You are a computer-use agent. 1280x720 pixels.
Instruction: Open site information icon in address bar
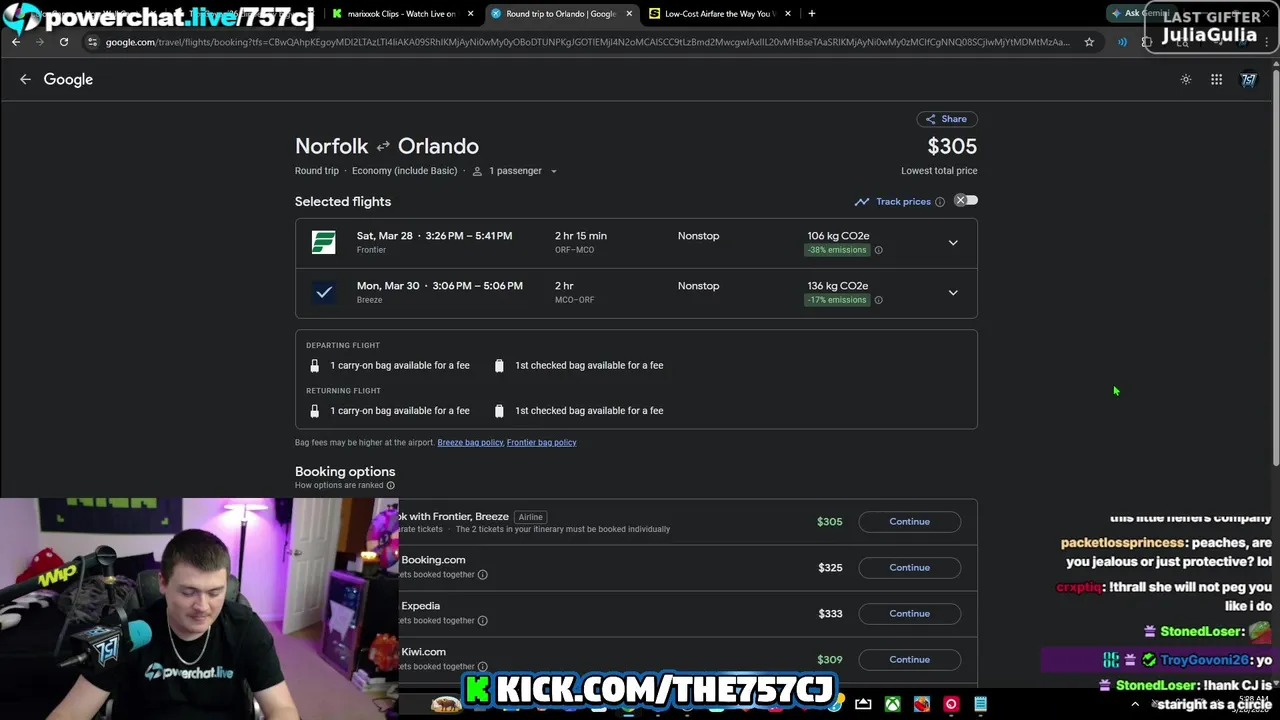click(x=92, y=42)
